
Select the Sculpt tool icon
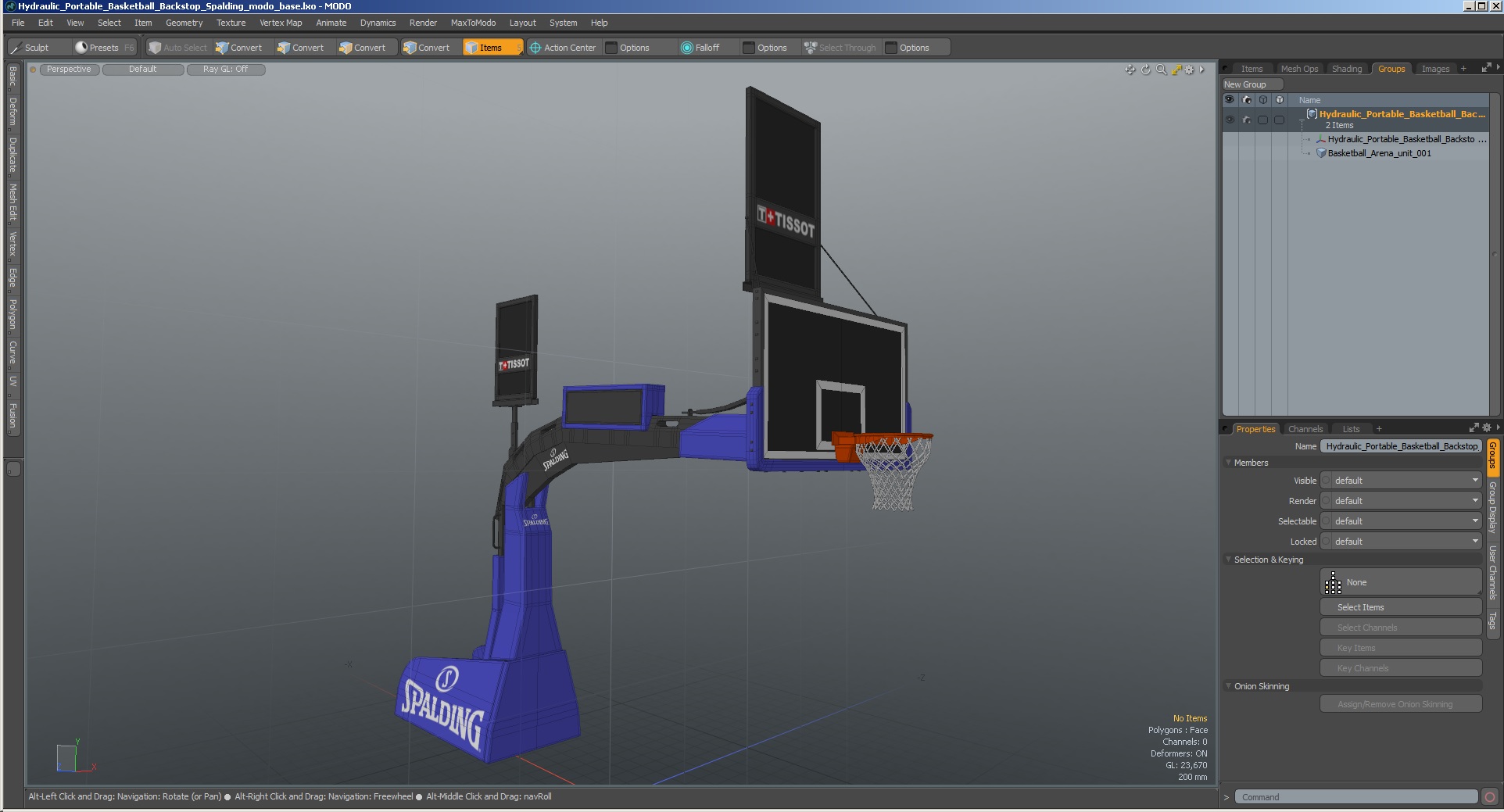(x=16, y=48)
